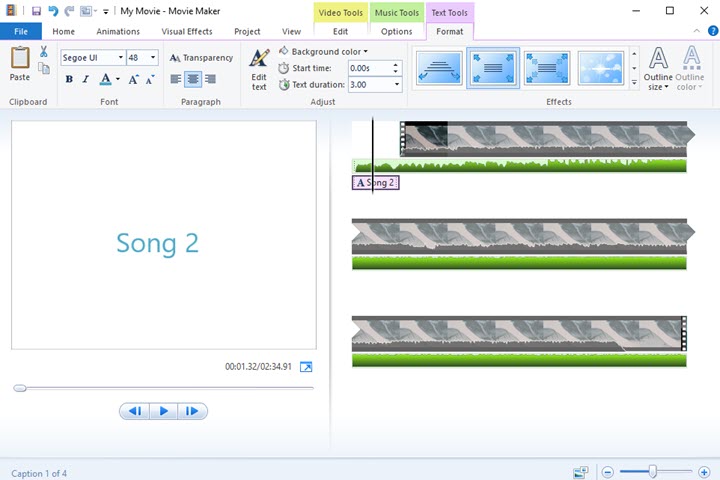The image size is (720, 480).
Task: Select the first text effect thumbnail
Action: [x=438, y=68]
